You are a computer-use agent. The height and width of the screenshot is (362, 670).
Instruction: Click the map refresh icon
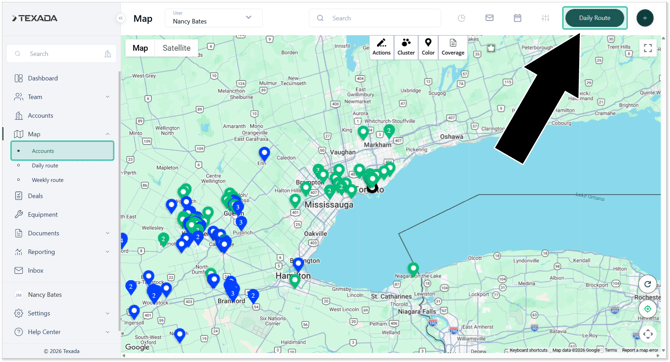tap(647, 284)
